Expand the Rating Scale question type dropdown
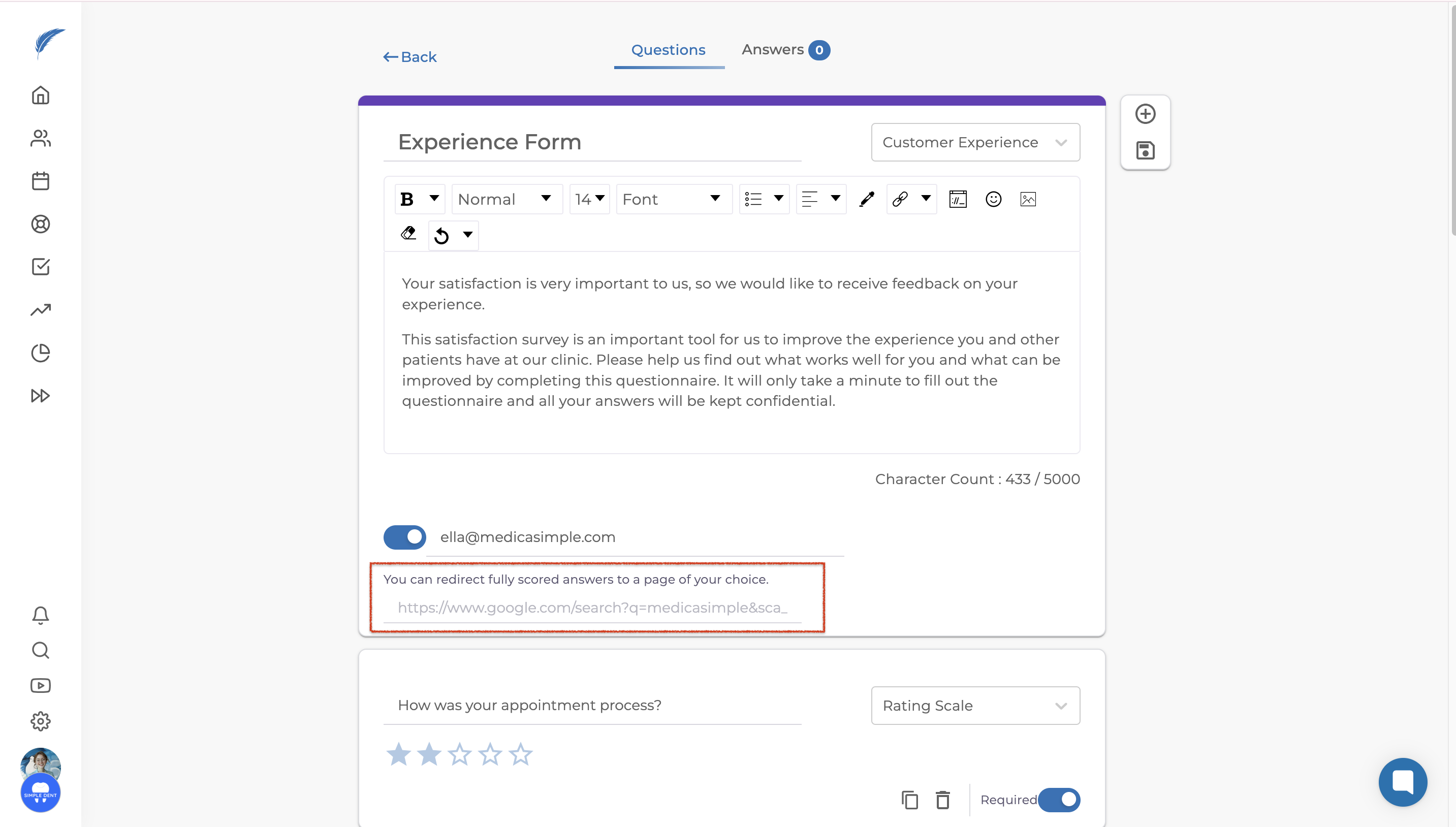Viewport: 1456px width, 827px height. click(975, 706)
